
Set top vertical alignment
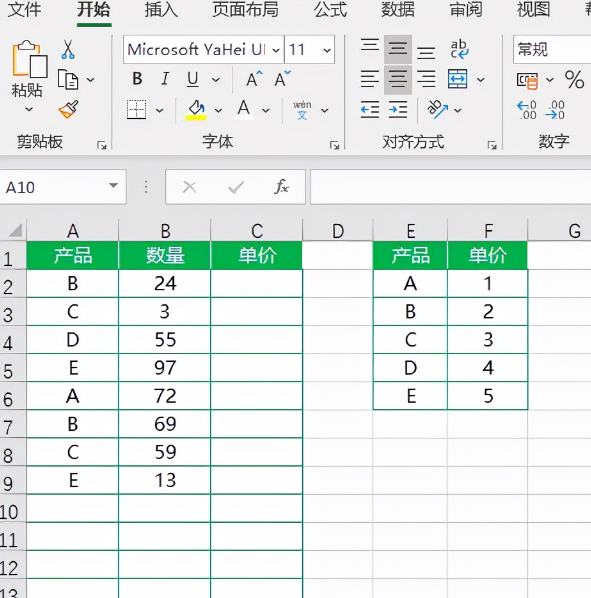(x=370, y=45)
